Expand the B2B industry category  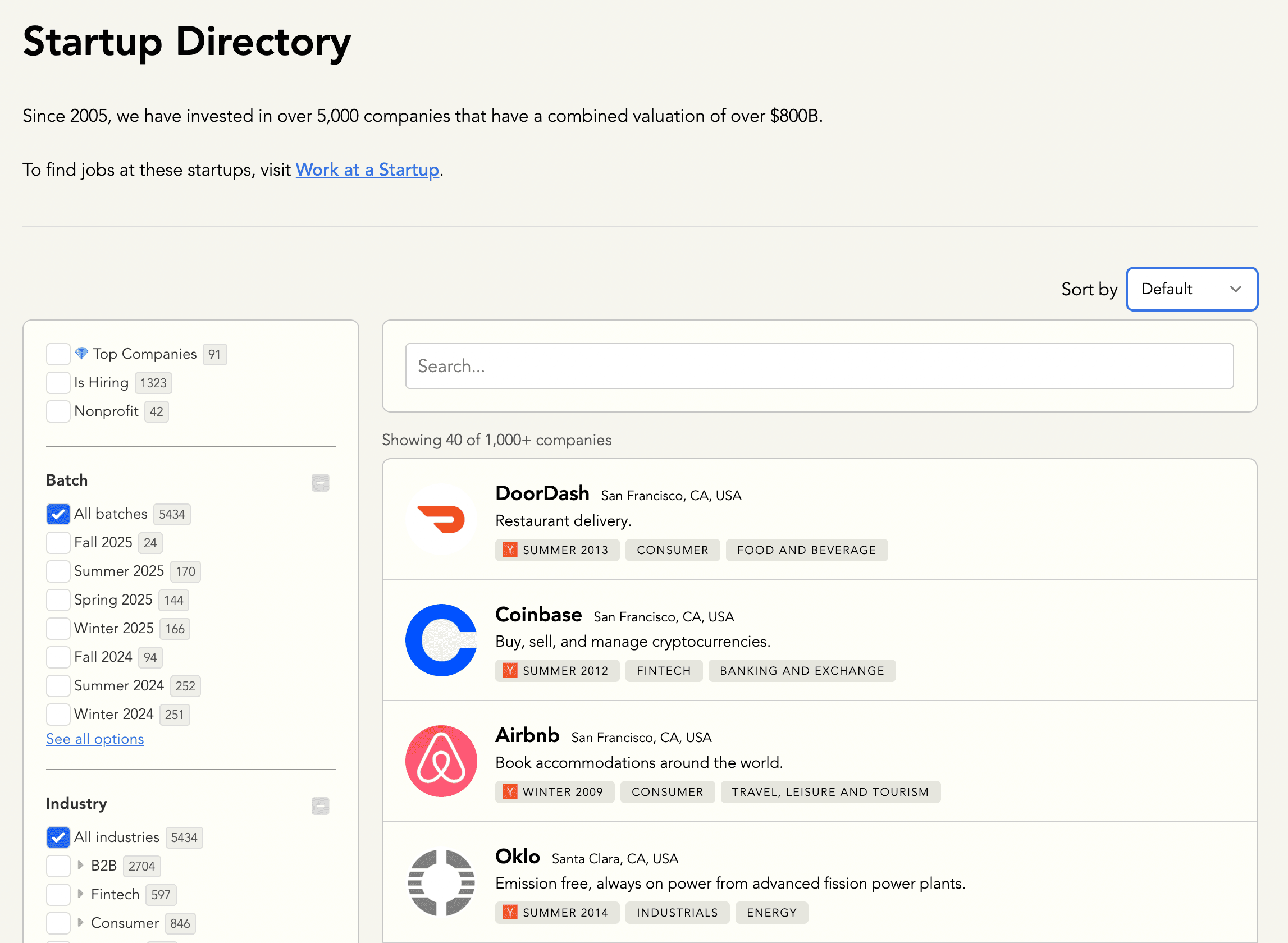pos(80,866)
